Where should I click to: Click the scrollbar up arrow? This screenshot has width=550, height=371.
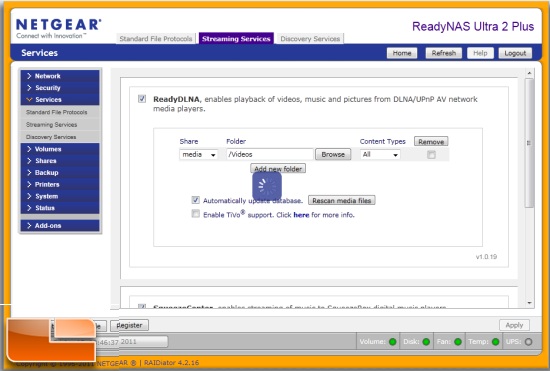coord(529,73)
